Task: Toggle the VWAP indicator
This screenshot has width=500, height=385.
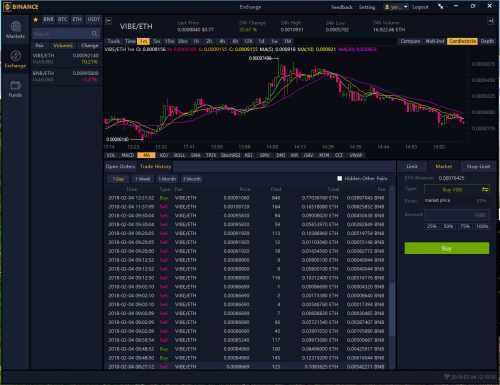Action: (356, 155)
